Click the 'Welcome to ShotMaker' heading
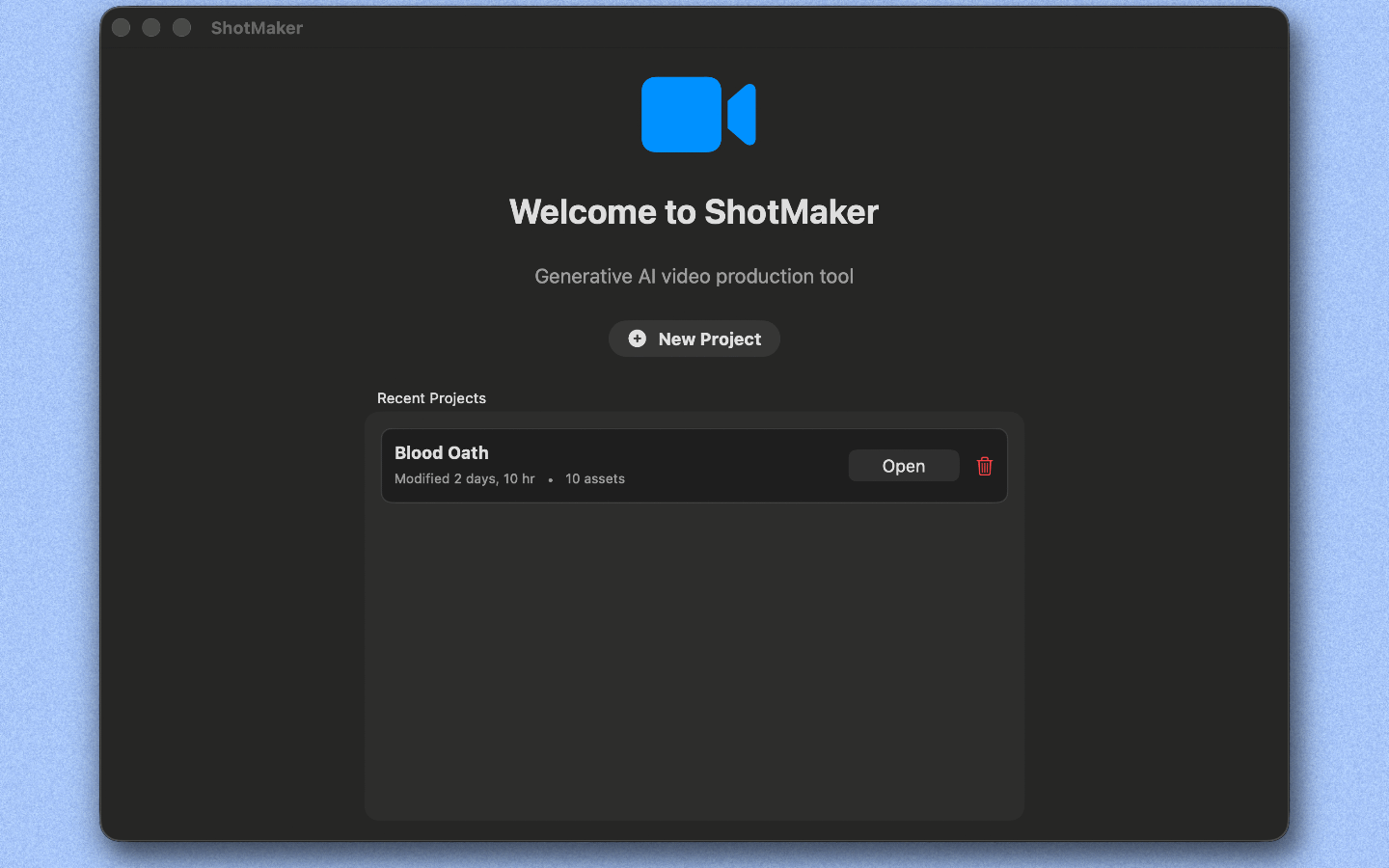 point(694,212)
